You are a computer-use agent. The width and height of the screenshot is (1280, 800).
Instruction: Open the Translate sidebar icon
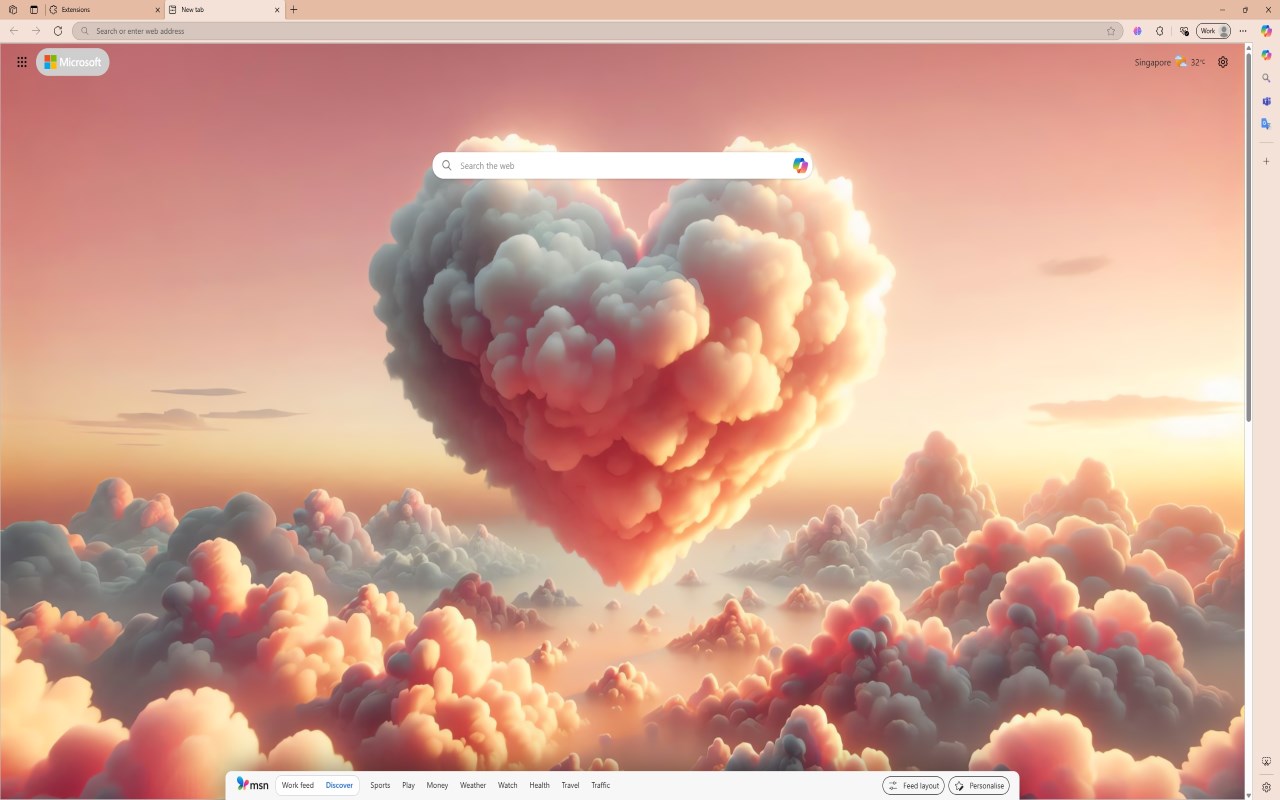1266,124
